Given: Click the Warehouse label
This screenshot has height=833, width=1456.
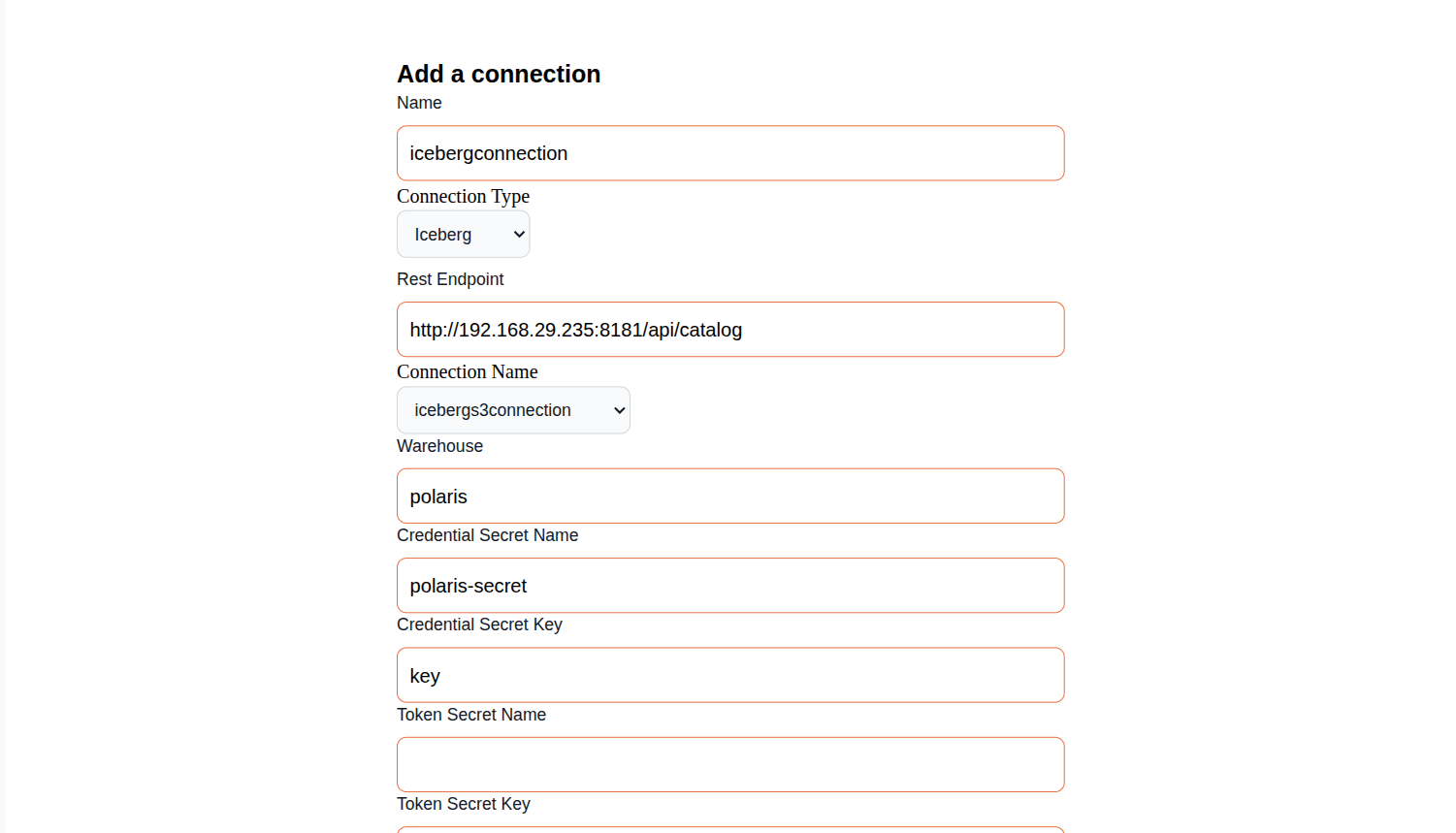Looking at the screenshot, I should coord(439,446).
